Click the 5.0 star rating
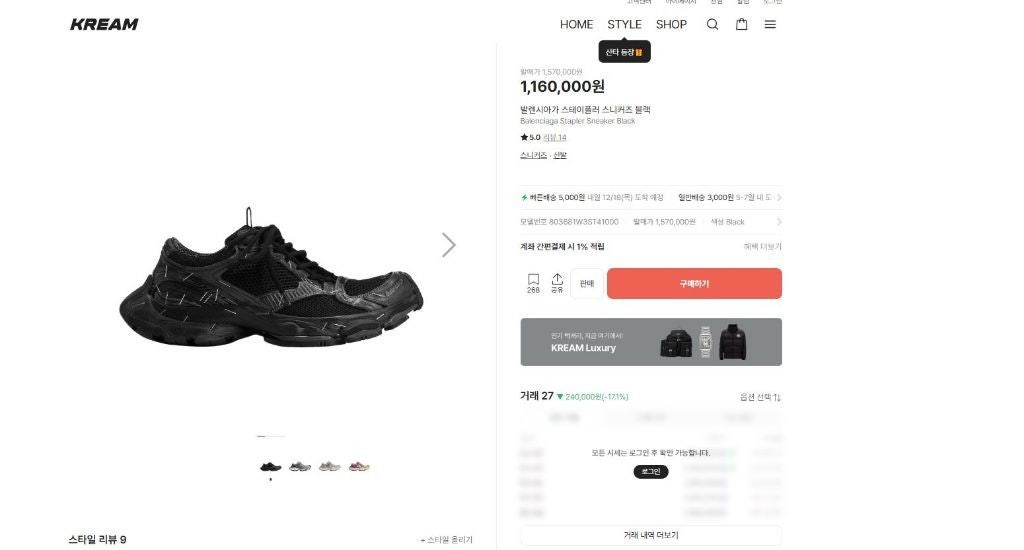This screenshot has height=550, width=1024. click(x=530, y=137)
